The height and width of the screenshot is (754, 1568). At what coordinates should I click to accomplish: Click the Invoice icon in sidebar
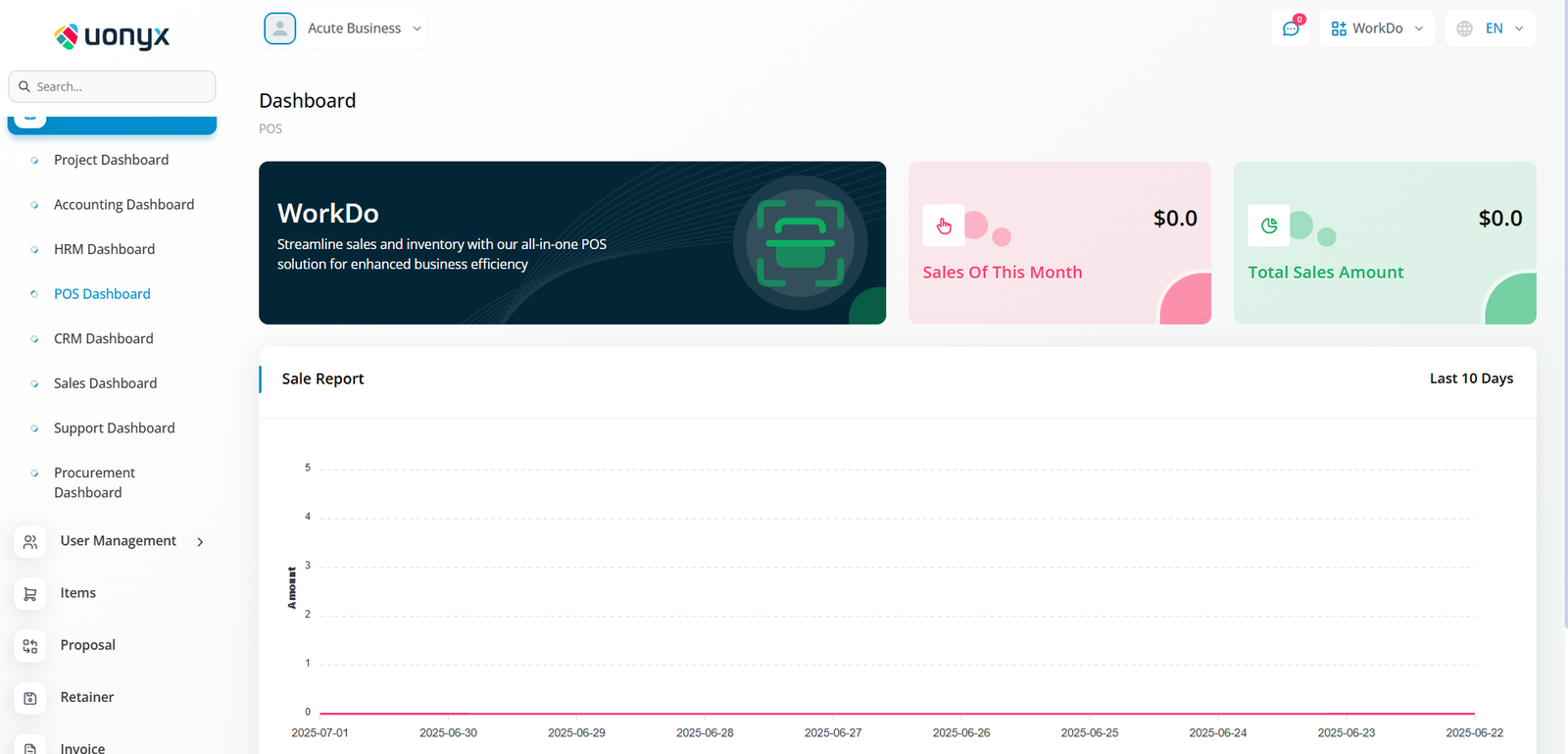pyautogui.click(x=30, y=747)
